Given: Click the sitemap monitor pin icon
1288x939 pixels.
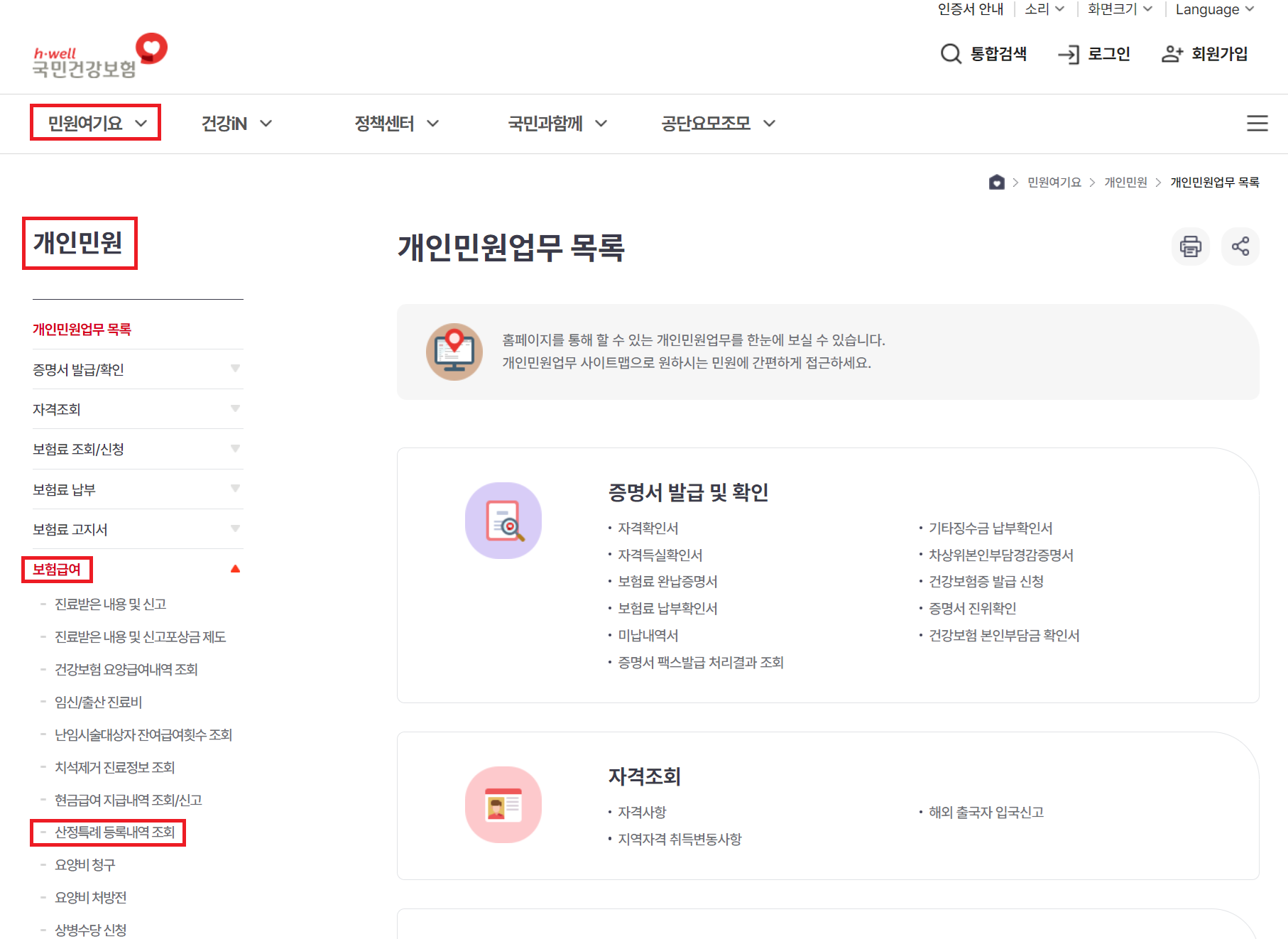Looking at the screenshot, I should pyautogui.click(x=454, y=352).
